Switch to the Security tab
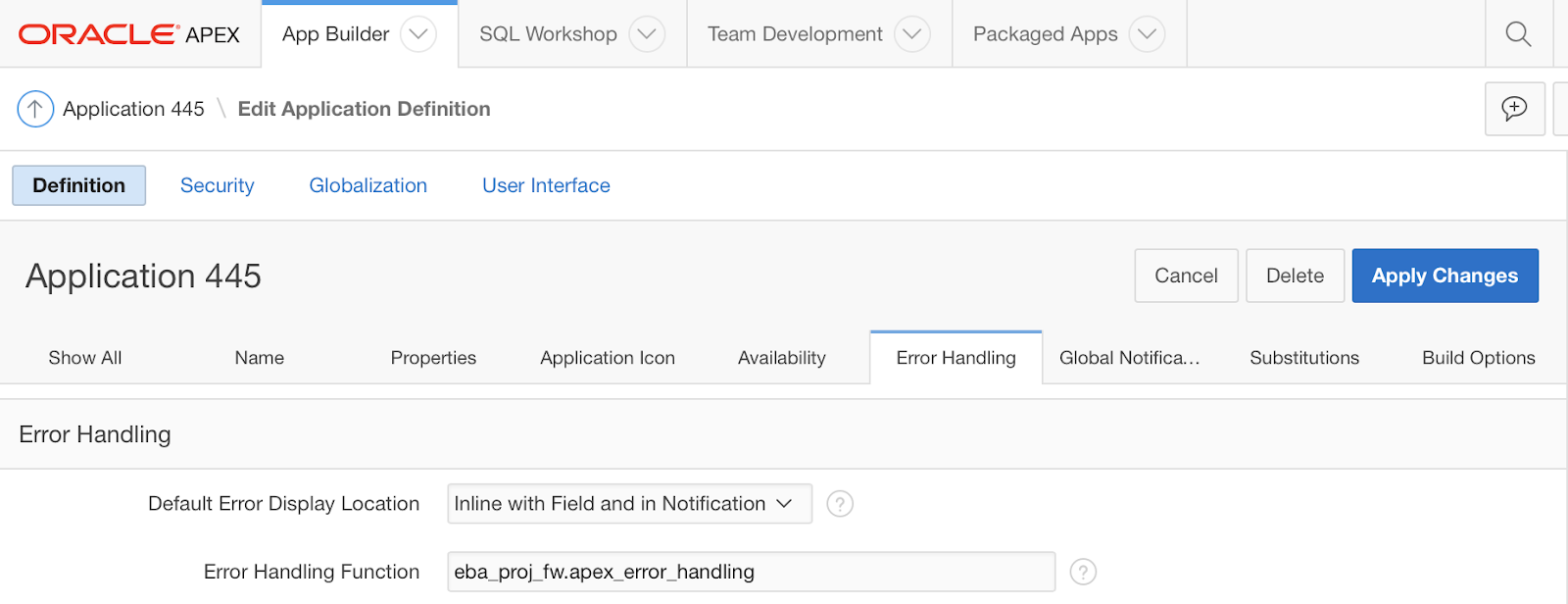The image size is (1568, 604). click(x=218, y=185)
